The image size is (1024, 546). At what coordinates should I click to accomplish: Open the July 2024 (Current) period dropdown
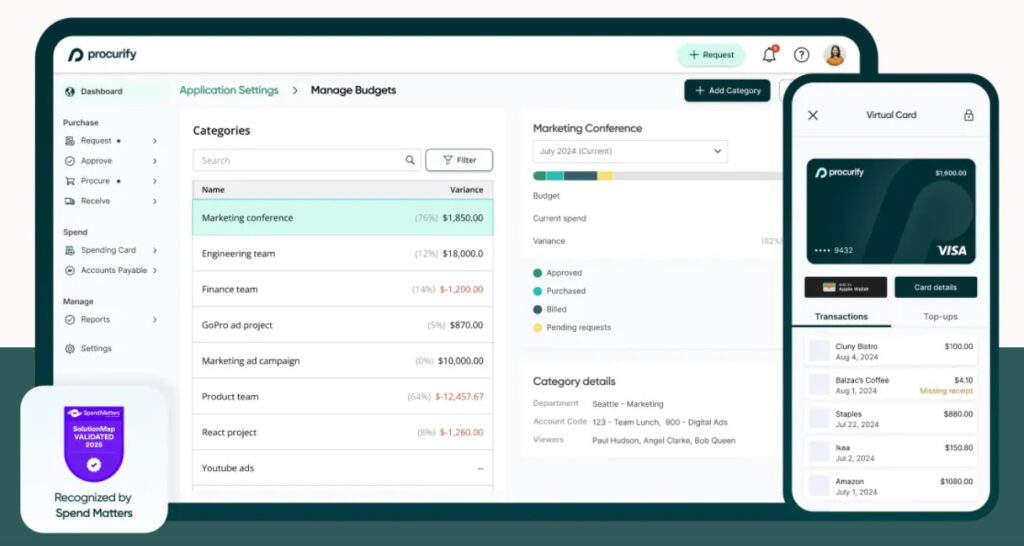[x=630, y=151]
